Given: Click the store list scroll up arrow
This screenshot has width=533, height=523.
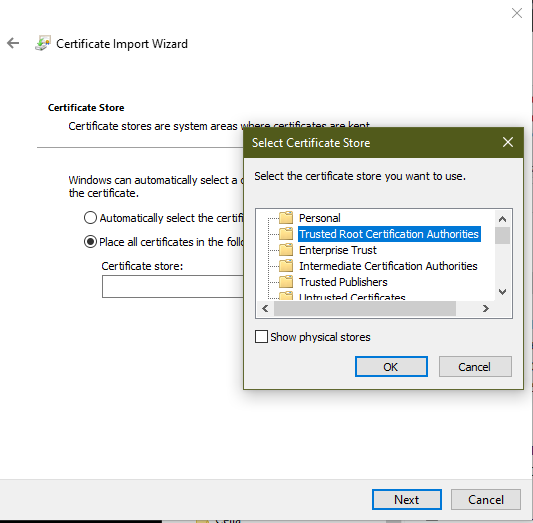Looking at the screenshot, I should pos(502,219).
